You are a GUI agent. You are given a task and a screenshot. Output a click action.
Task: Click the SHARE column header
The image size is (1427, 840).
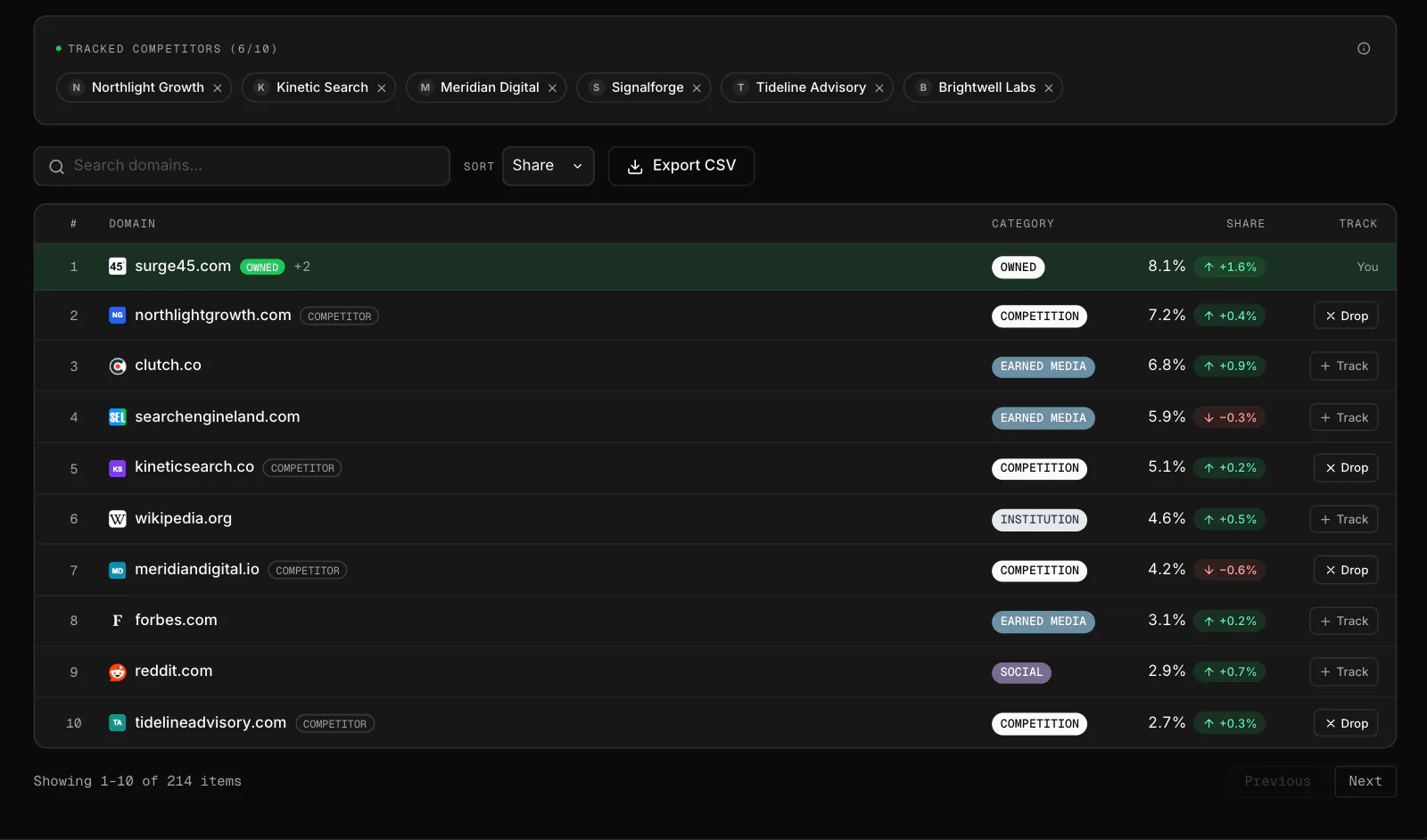[1245, 224]
